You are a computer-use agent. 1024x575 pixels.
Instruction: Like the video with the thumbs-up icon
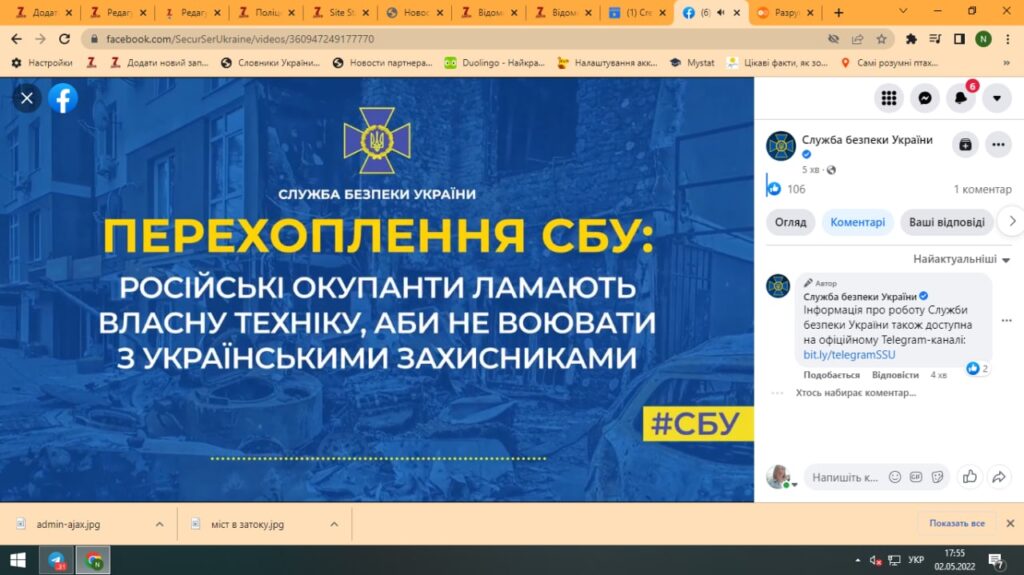[968, 477]
